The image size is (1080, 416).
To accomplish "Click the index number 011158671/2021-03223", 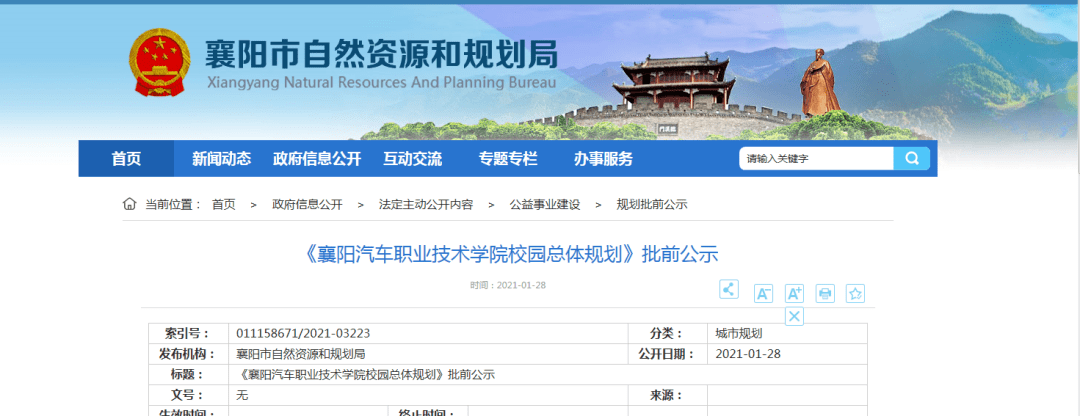I will pos(303,333).
